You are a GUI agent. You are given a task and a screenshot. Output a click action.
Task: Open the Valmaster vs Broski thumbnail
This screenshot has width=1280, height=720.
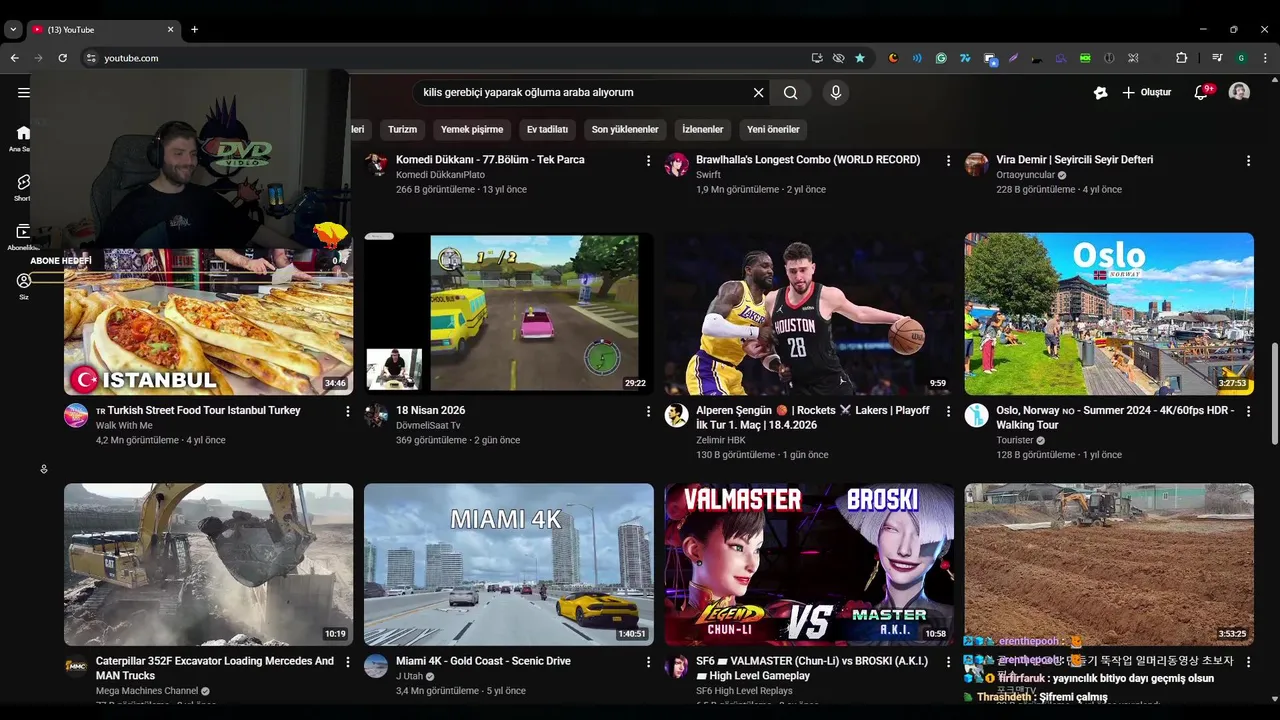[809, 565]
